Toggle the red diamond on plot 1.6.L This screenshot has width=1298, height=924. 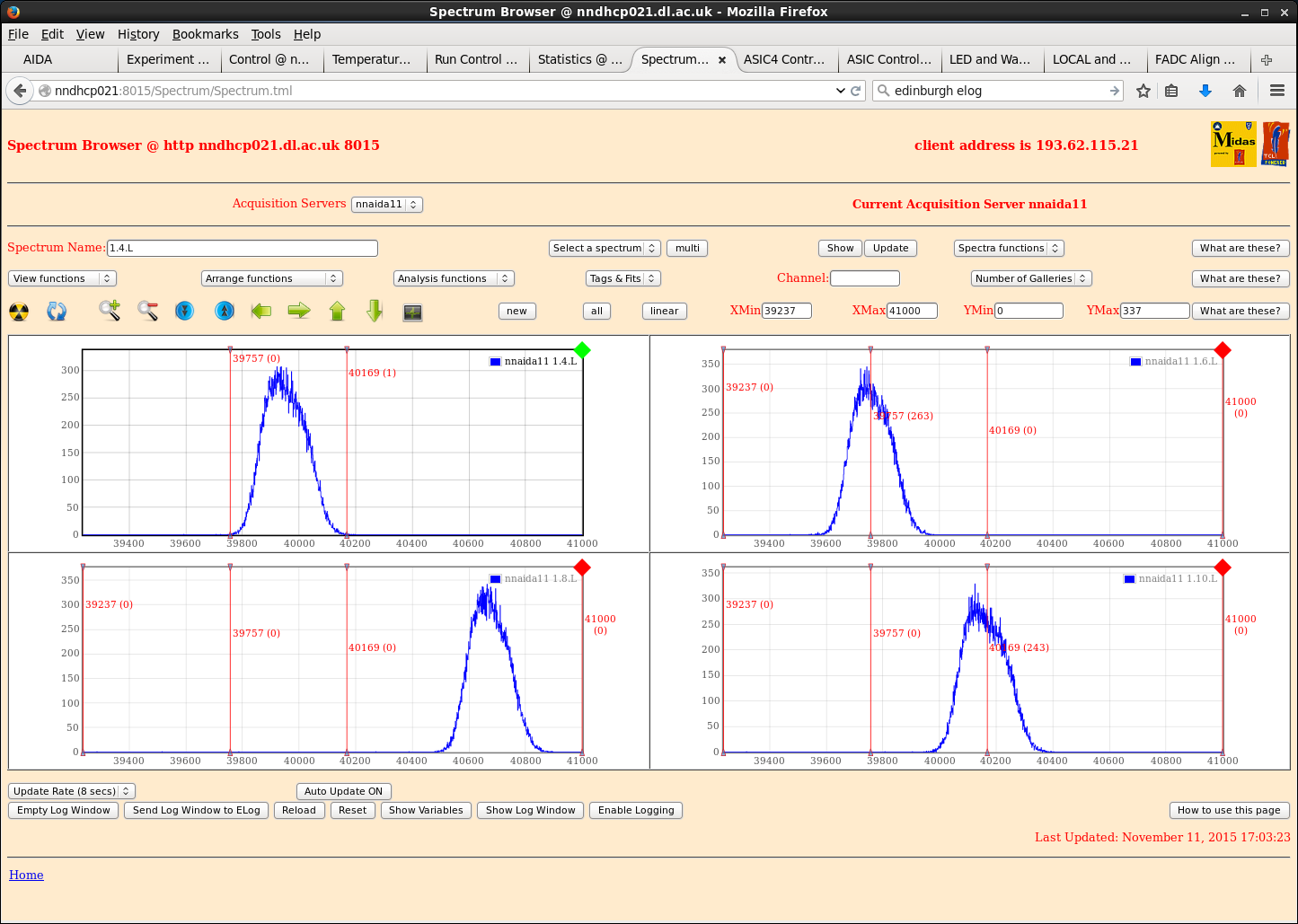[1222, 350]
